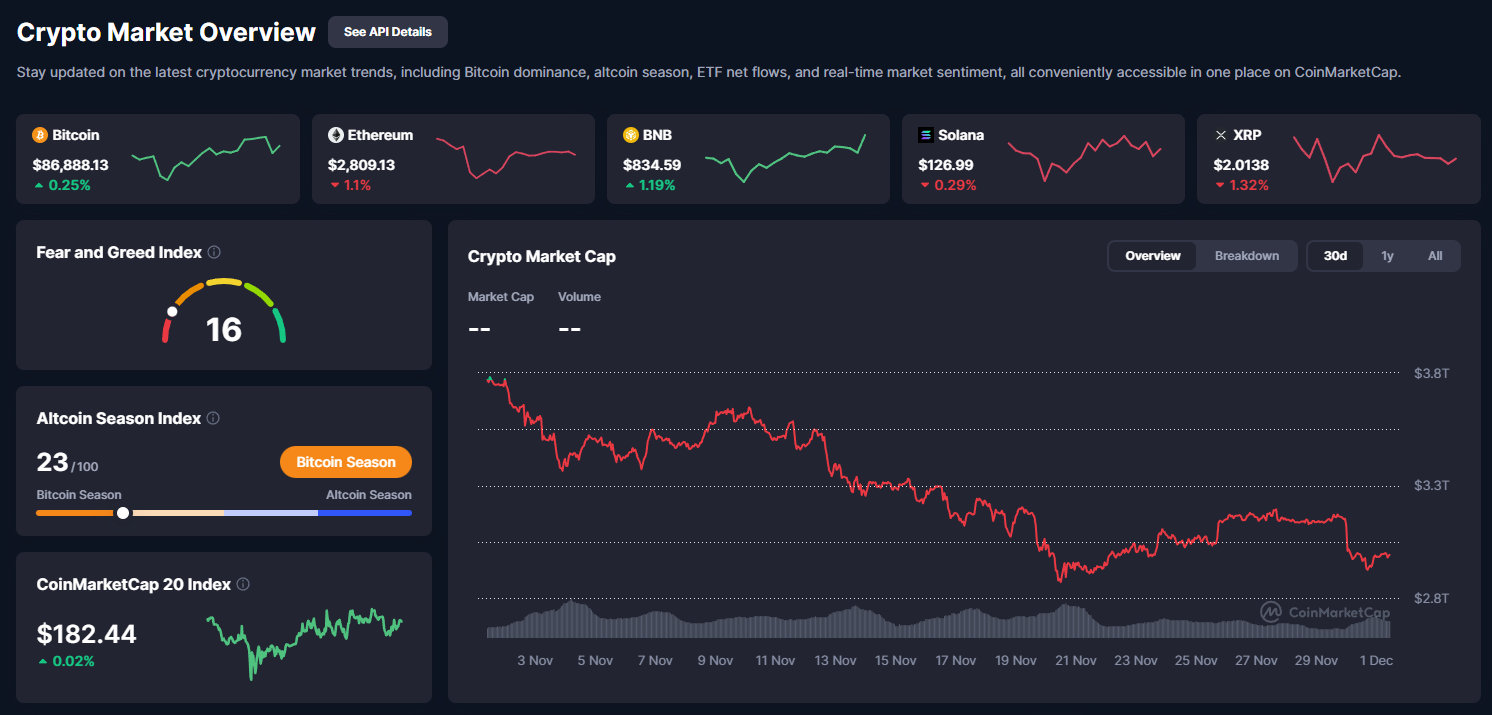This screenshot has width=1492, height=715.
Task: Switch the chart range to 1y
Action: click(1387, 255)
